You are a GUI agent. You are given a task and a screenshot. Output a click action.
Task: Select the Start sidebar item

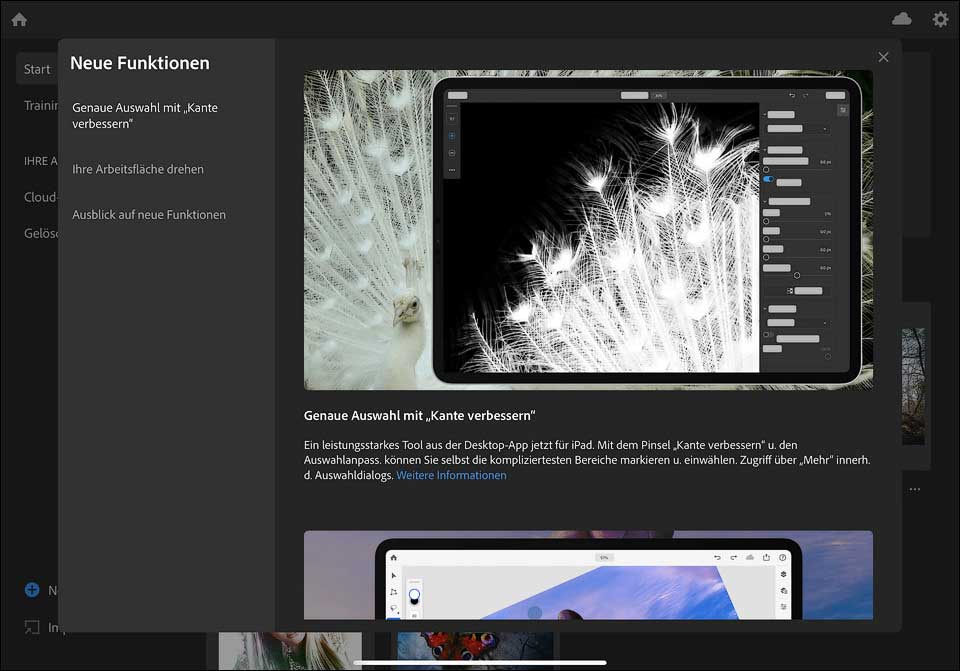coord(37,69)
